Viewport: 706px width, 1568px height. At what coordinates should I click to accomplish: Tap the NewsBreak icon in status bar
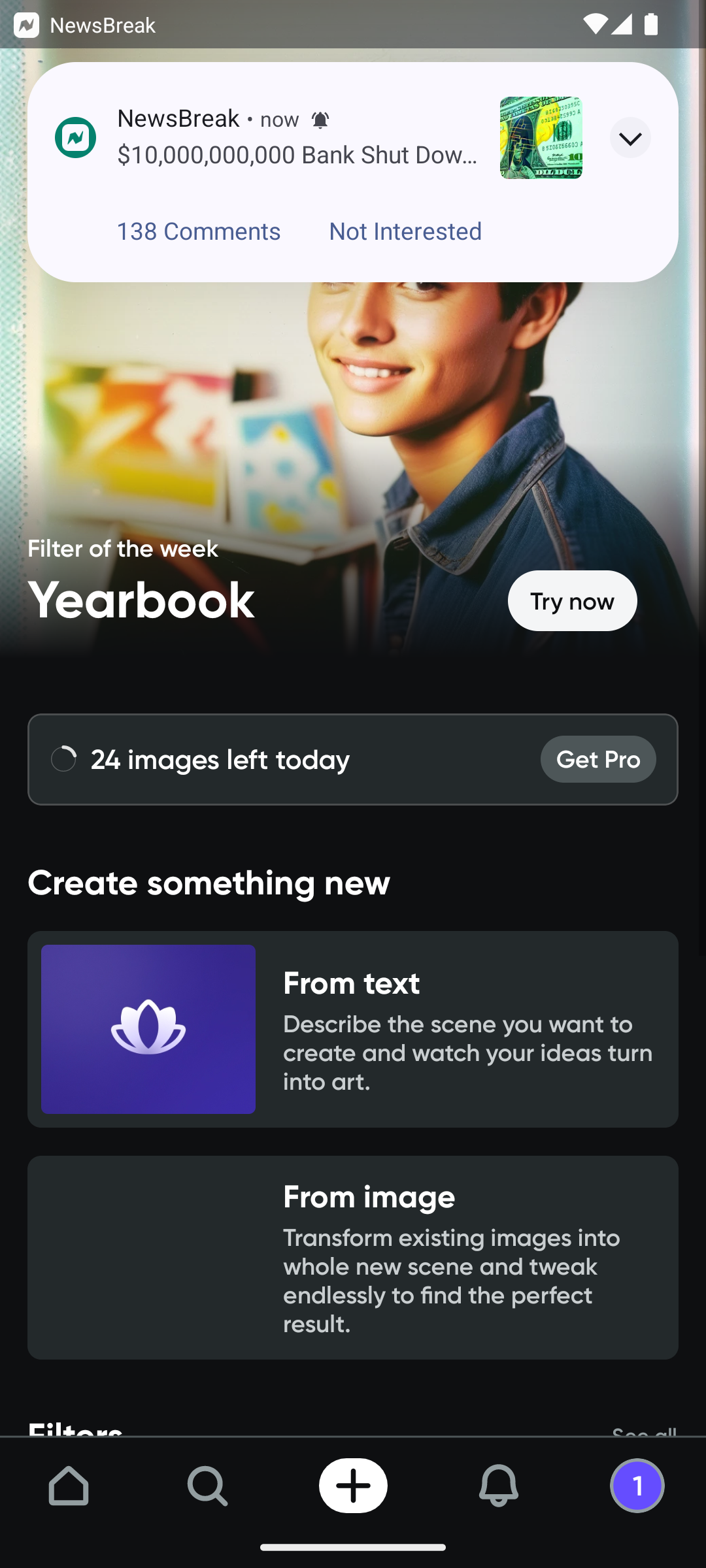tap(26, 25)
